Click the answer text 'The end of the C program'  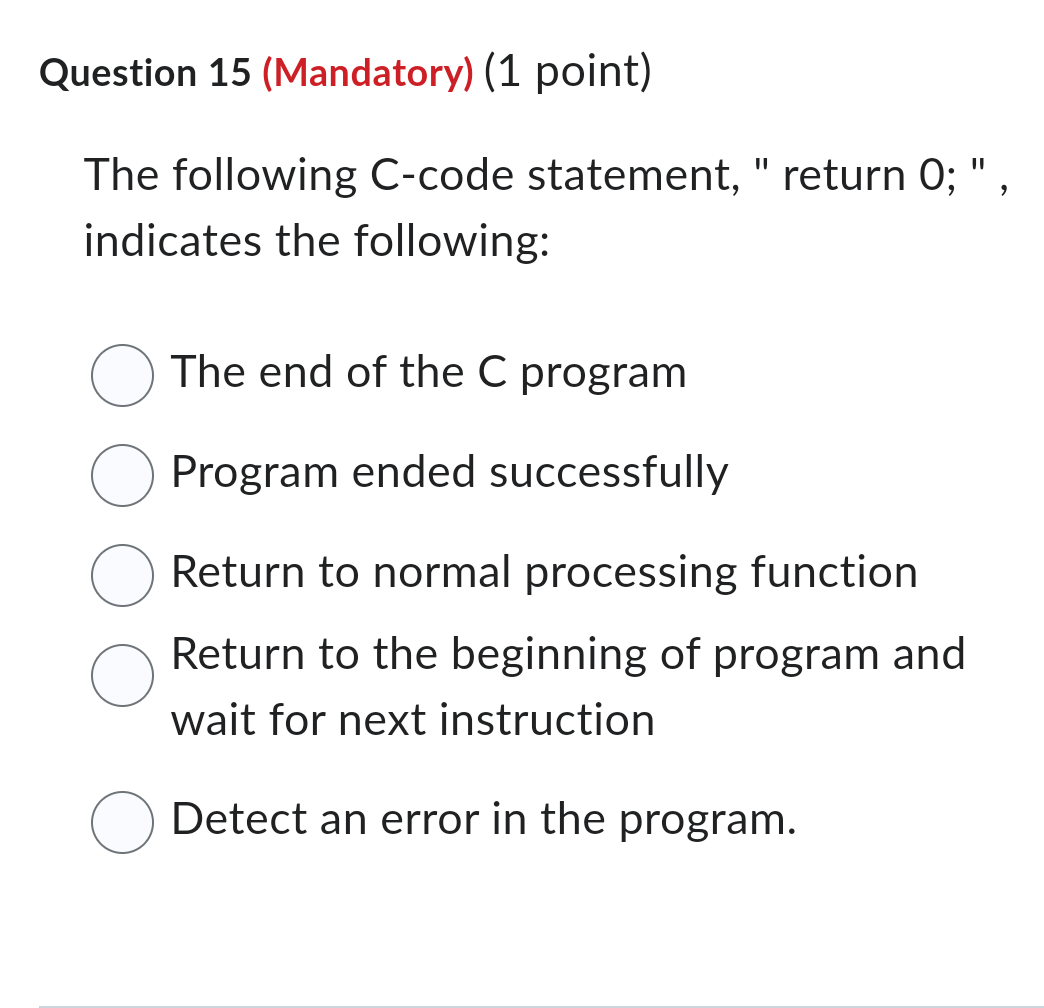pyautogui.click(x=428, y=373)
